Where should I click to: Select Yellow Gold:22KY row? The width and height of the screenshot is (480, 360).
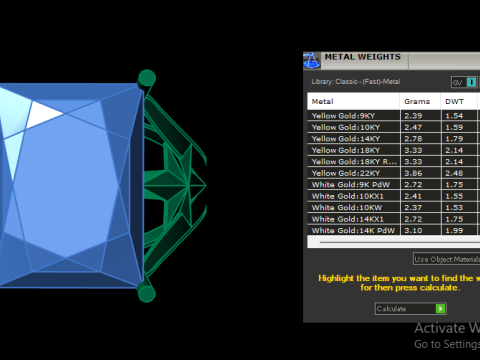click(x=393, y=173)
